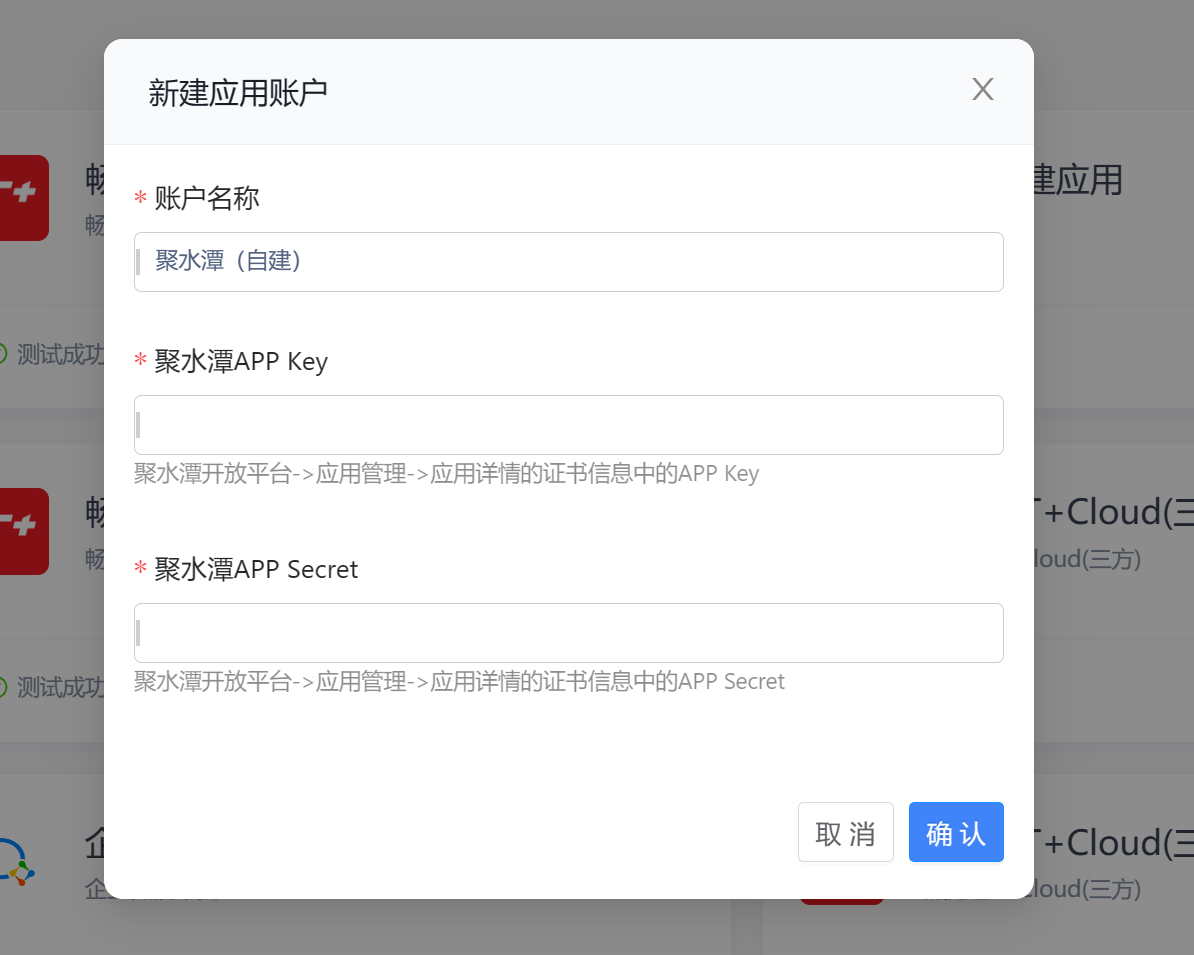Image resolution: width=1194 pixels, height=955 pixels.
Task: Click the red asterisk beside 聚水潭APP Secret
Action: coord(140,568)
